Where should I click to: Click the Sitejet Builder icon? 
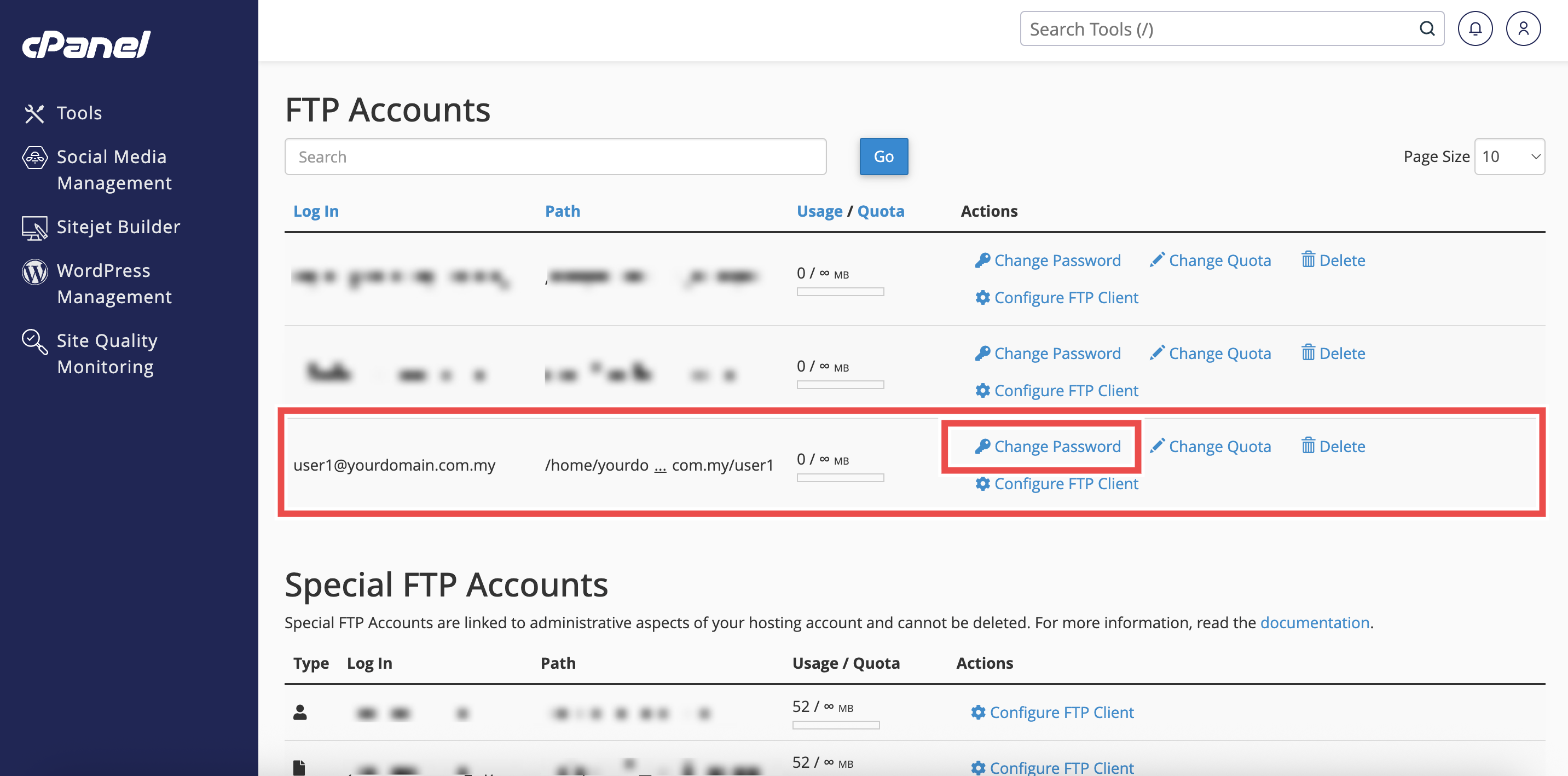point(34,228)
